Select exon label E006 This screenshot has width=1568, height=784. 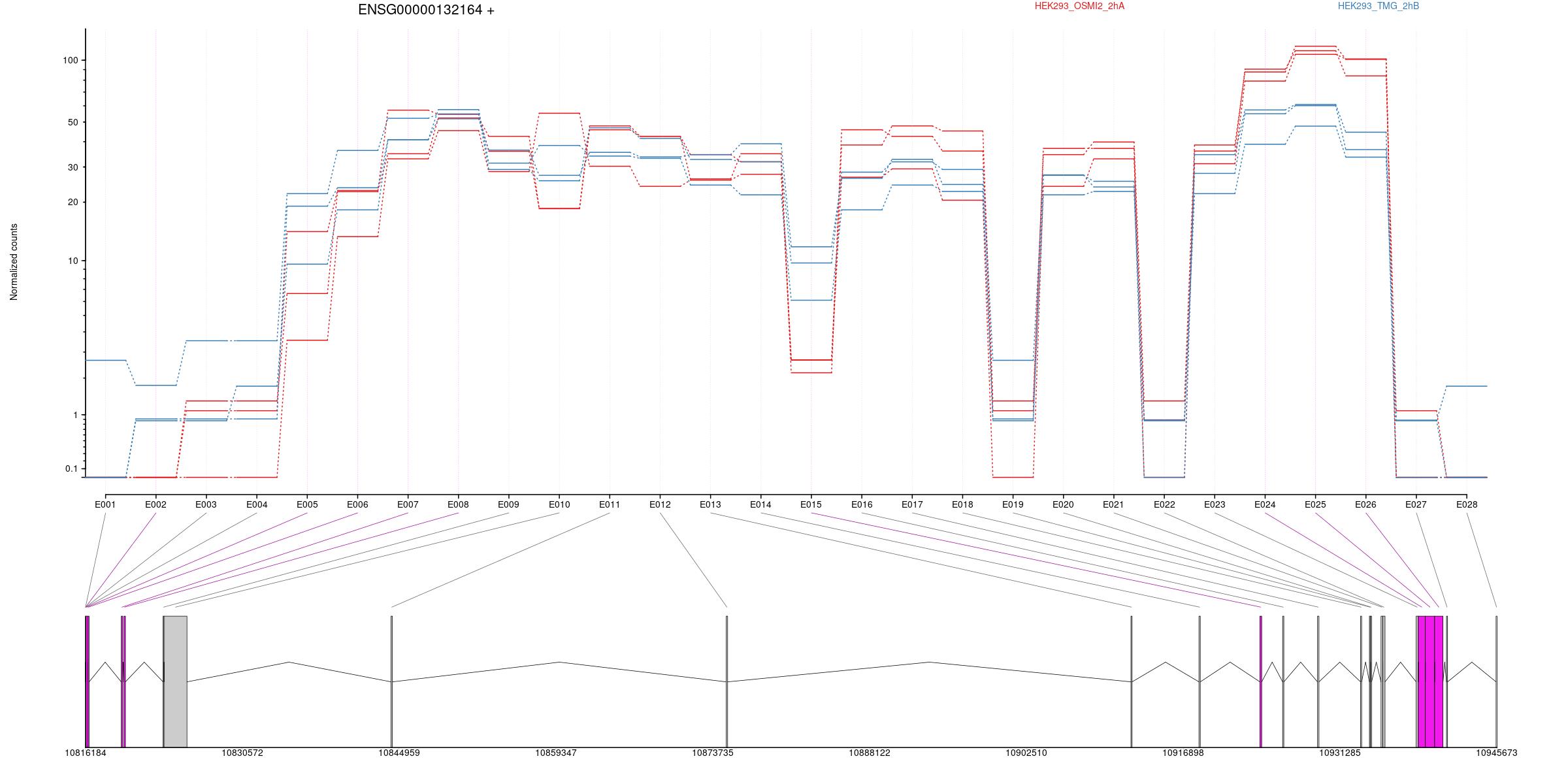pos(357,504)
